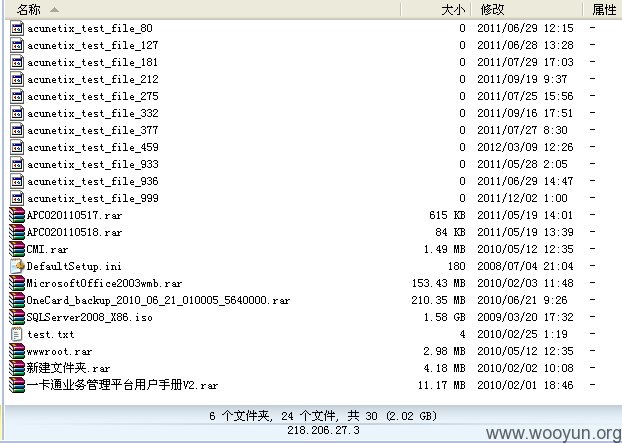Click the DefaultSetup.ini file icon

(x=17, y=266)
